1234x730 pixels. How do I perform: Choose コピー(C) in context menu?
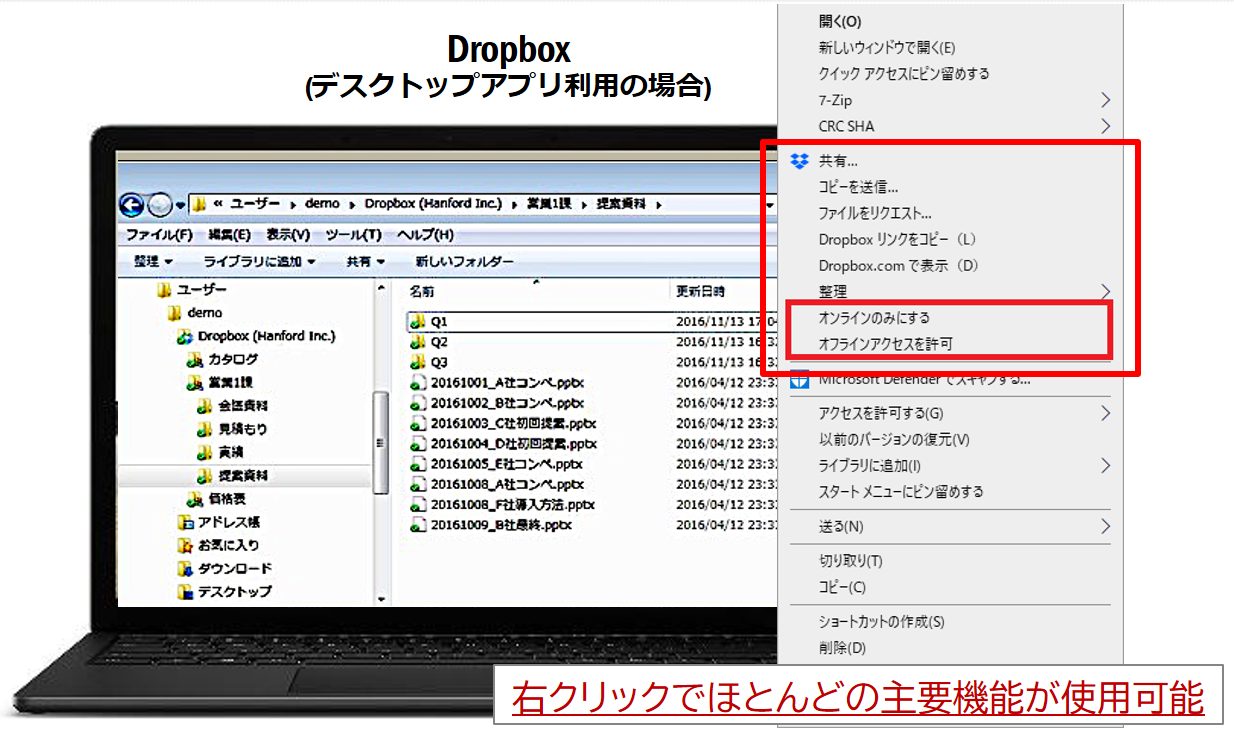click(842, 587)
